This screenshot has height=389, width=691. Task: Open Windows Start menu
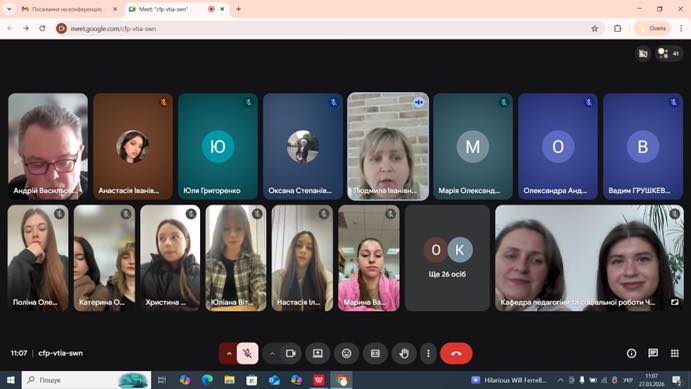tap(11, 380)
